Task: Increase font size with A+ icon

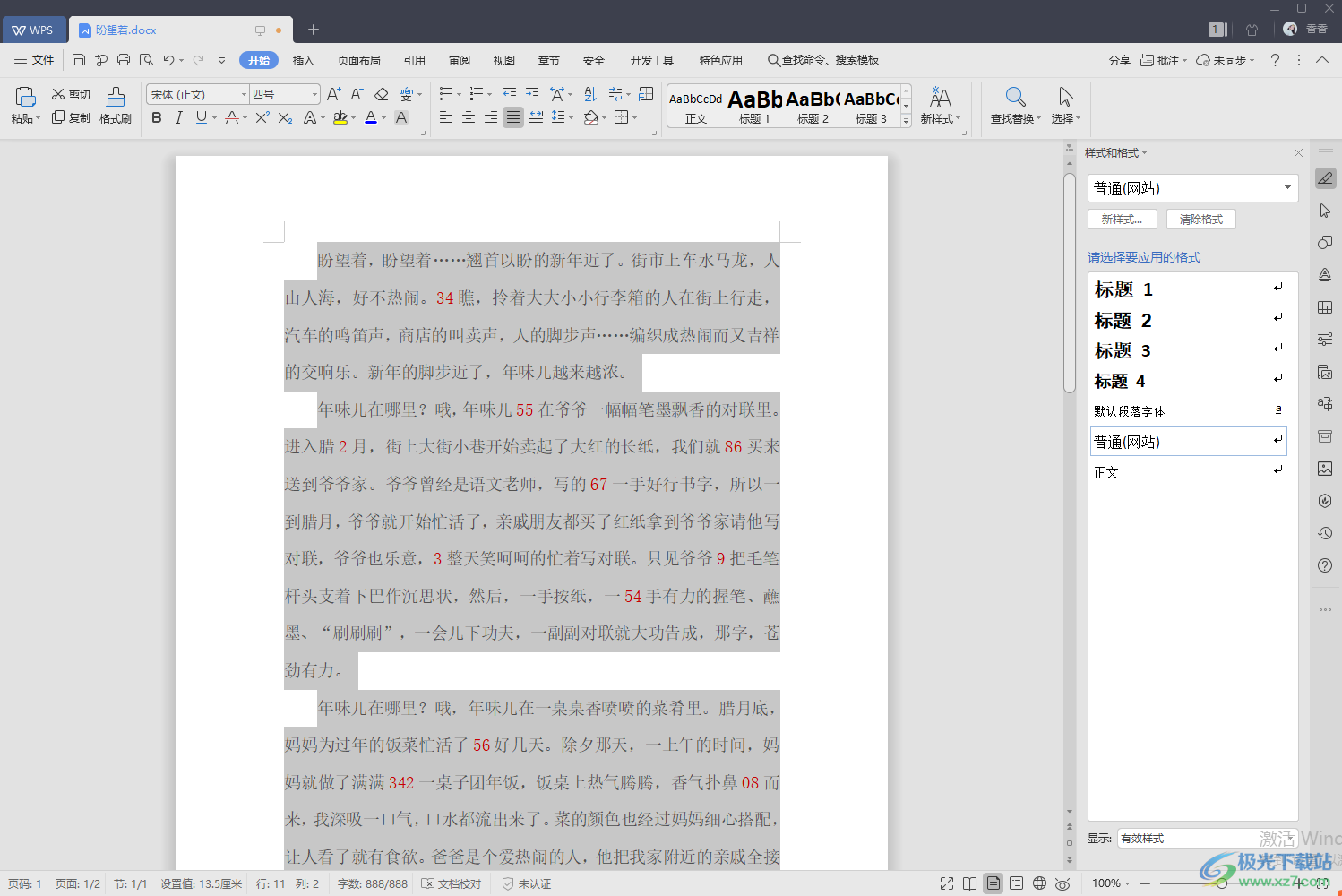Action: coord(333,94)
